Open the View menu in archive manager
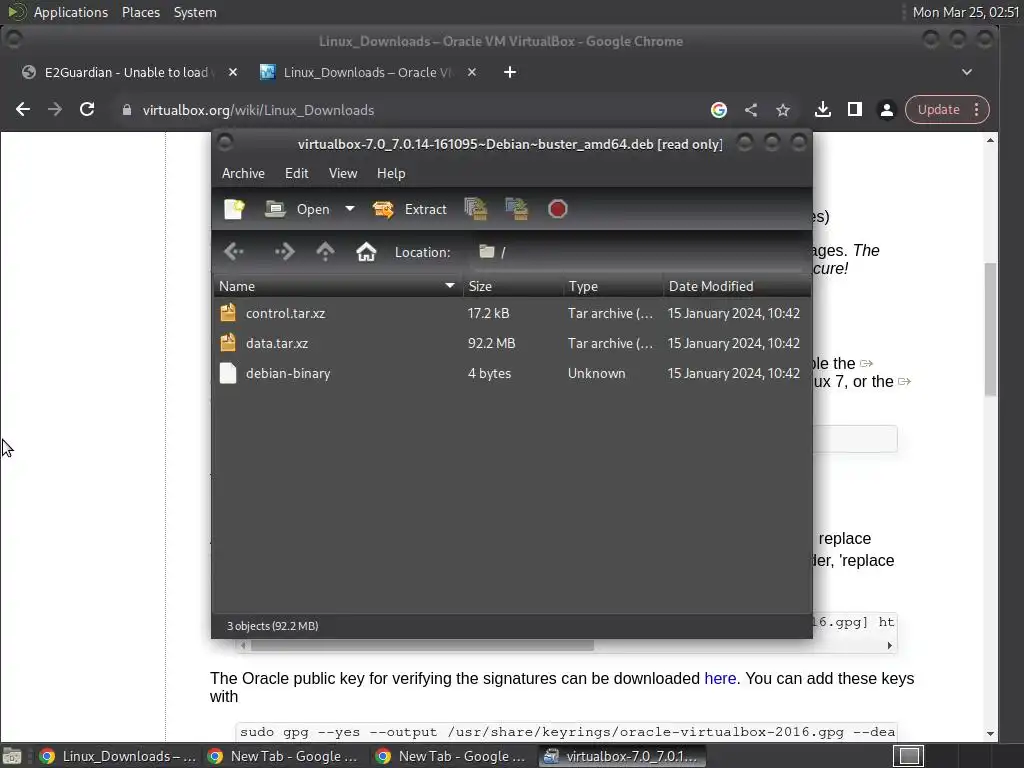This screenshot has height=768, width=1024. click(343, 174)
